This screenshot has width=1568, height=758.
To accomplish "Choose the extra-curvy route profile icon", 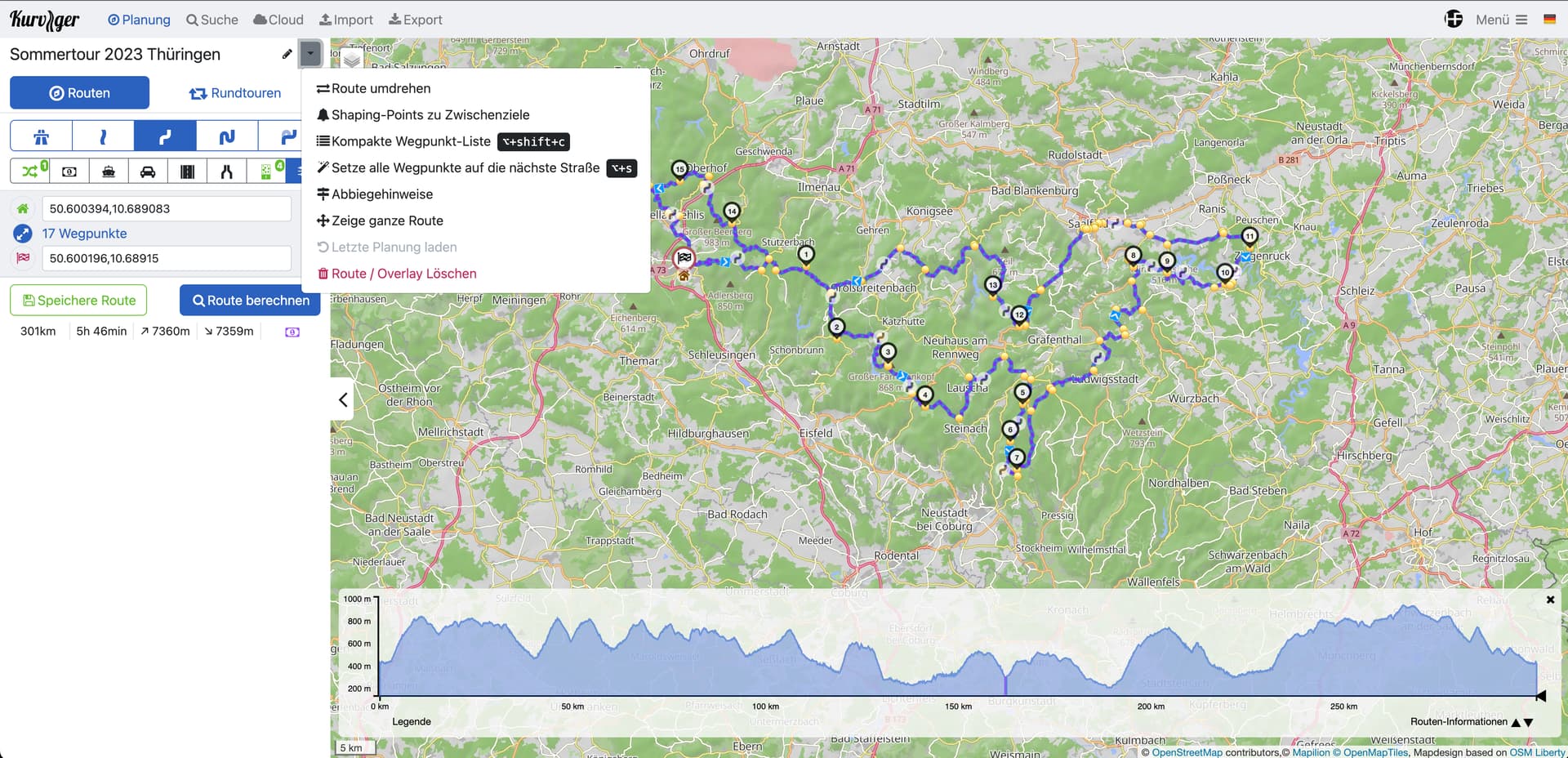I will click(x=226, y=136).
